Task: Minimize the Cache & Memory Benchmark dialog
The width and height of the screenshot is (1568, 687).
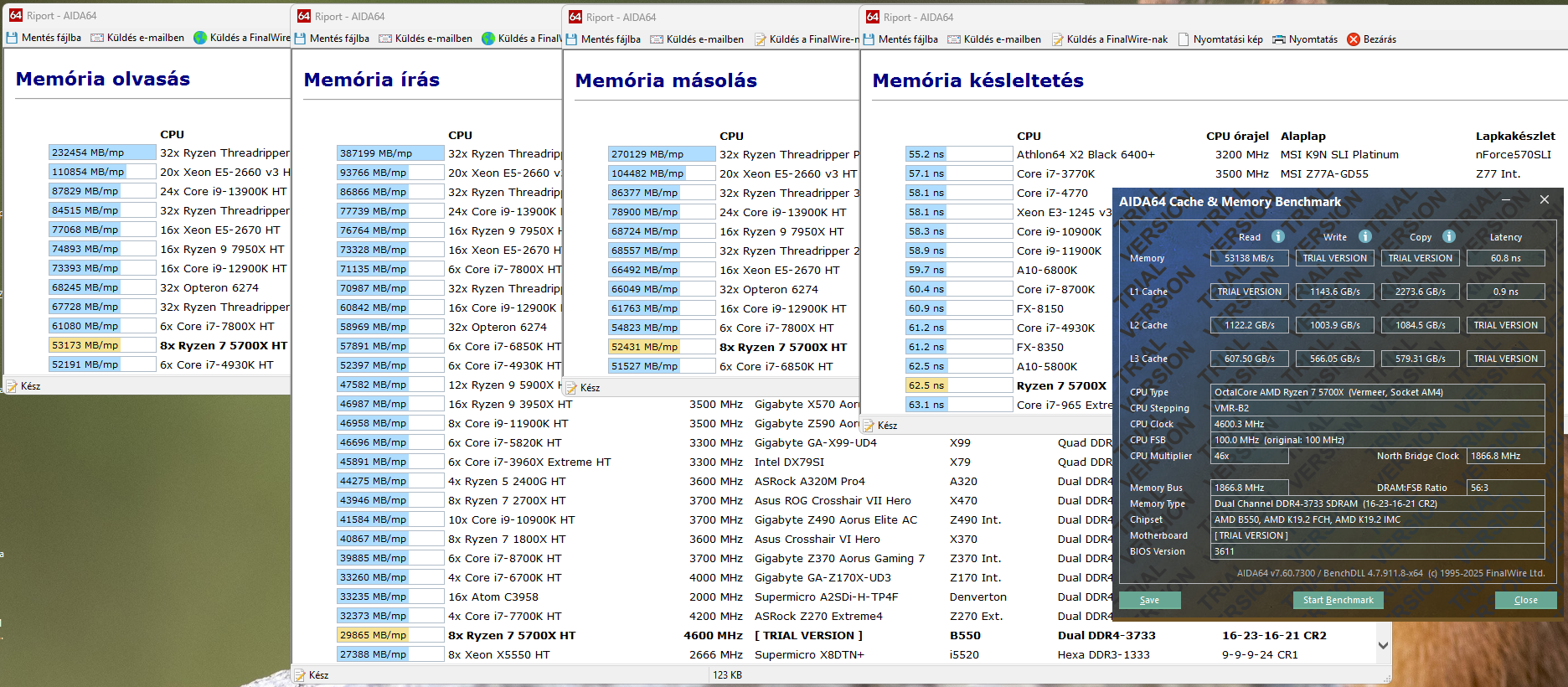Action: pyautogui.click(x=1505, y=199)
